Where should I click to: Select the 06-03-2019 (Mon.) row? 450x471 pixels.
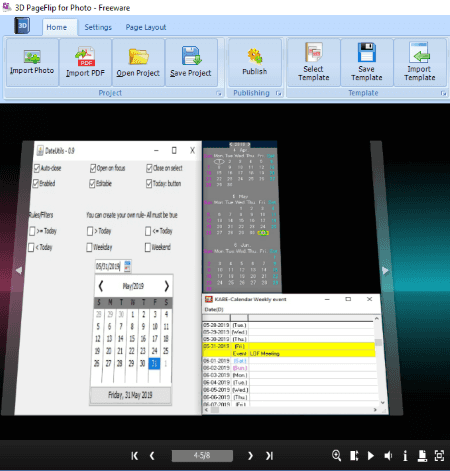(x=289, y=375)
